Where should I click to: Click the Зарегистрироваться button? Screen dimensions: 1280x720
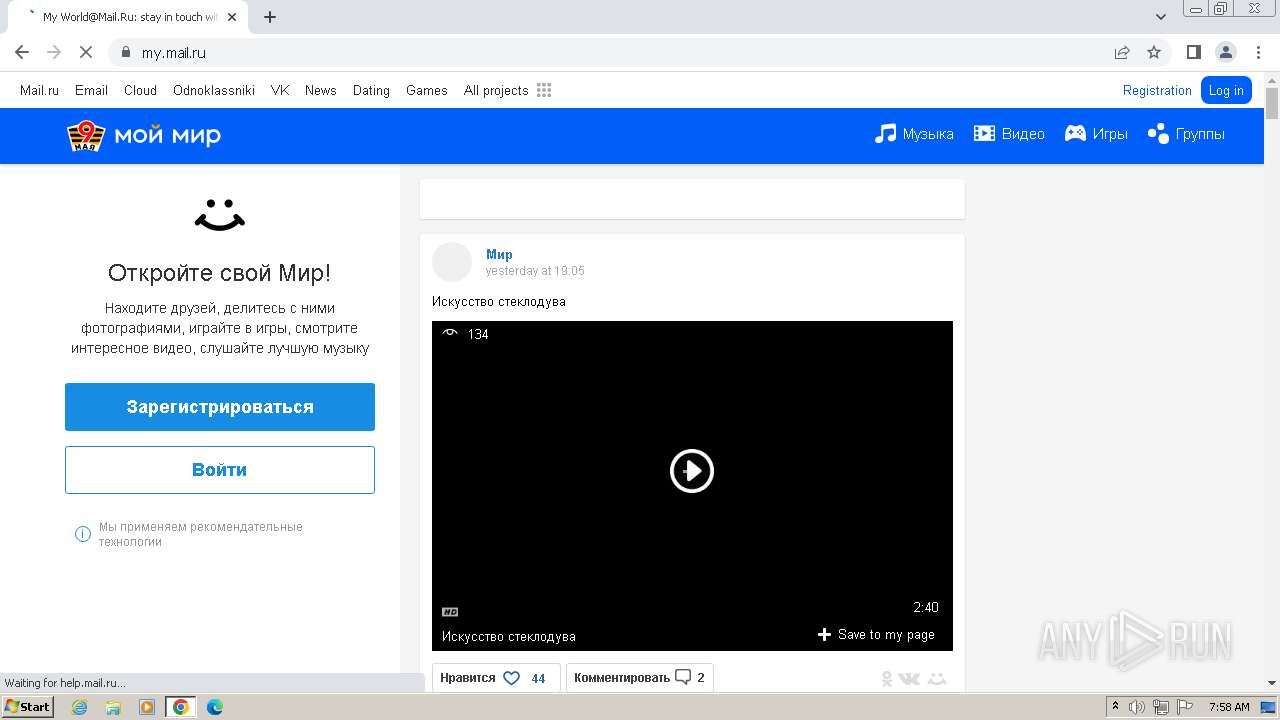click(x=220, y=407)
